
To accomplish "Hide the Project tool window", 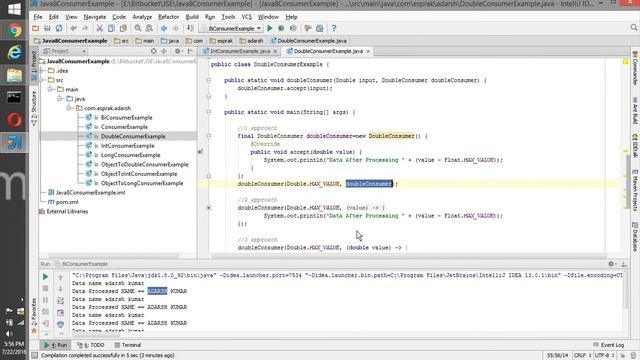I will [190, 51].
